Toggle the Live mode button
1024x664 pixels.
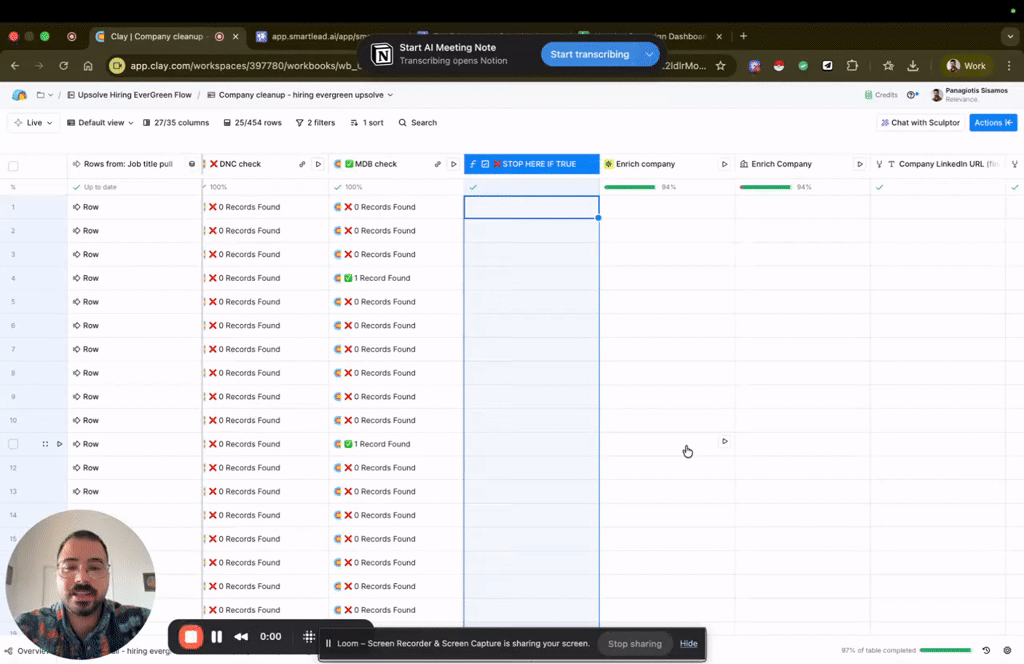(x=33, y=123)
